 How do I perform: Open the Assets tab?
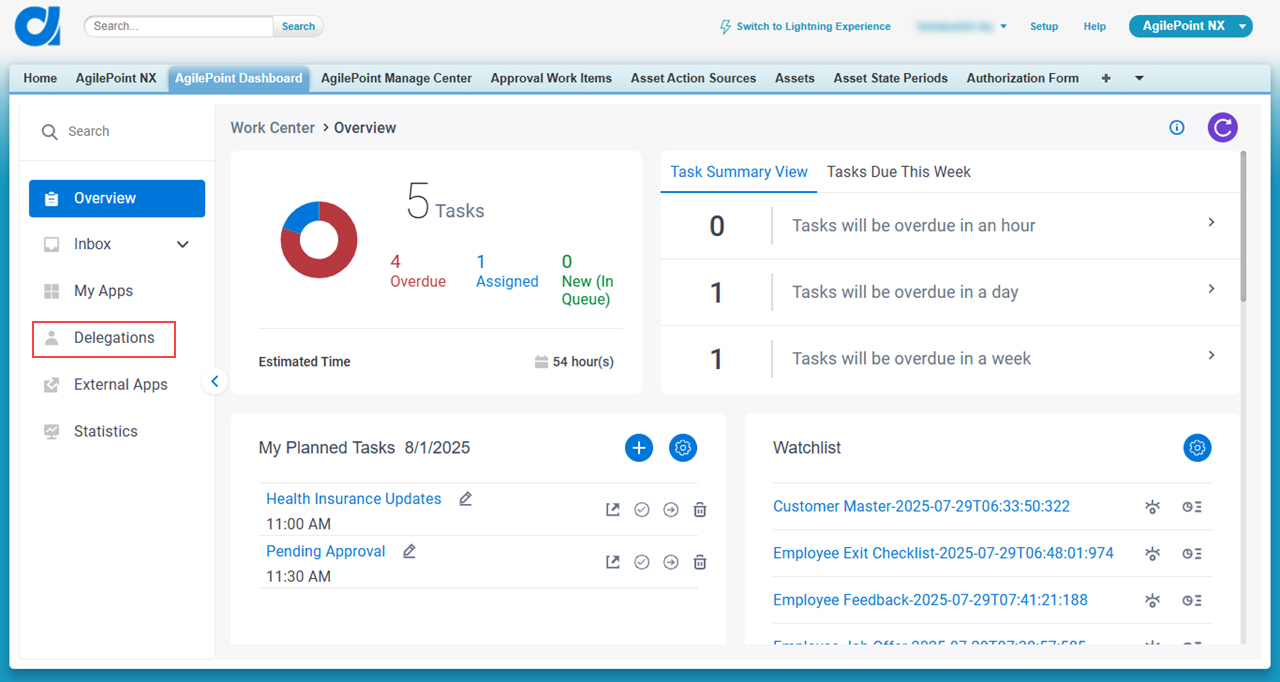795,78
